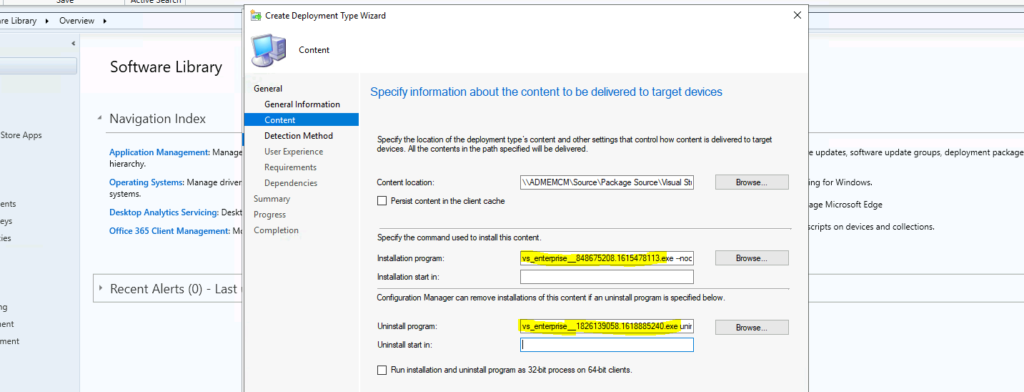Click the Installation start in field
This screenshot has width=1024, height=392.
coord(607,277)
